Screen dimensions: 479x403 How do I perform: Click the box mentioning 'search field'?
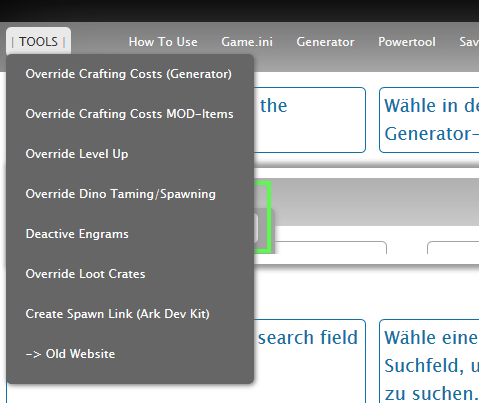pyautogui.click(x=310, y=361)
